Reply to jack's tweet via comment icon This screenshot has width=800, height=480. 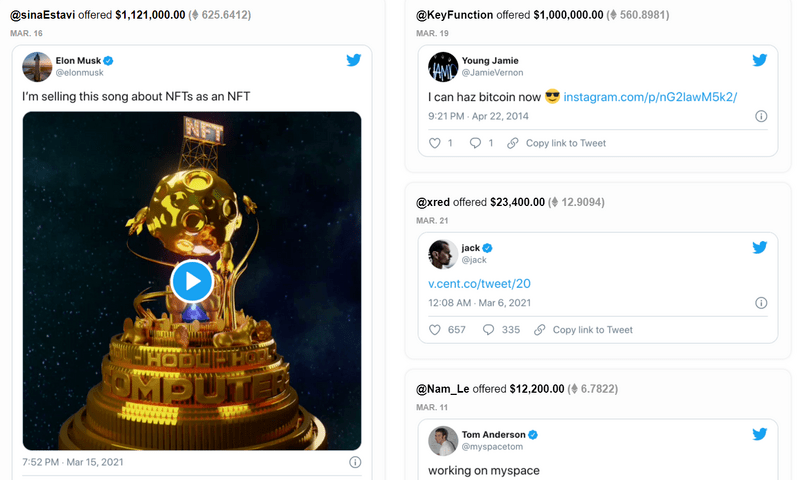[x=488, y=330]
